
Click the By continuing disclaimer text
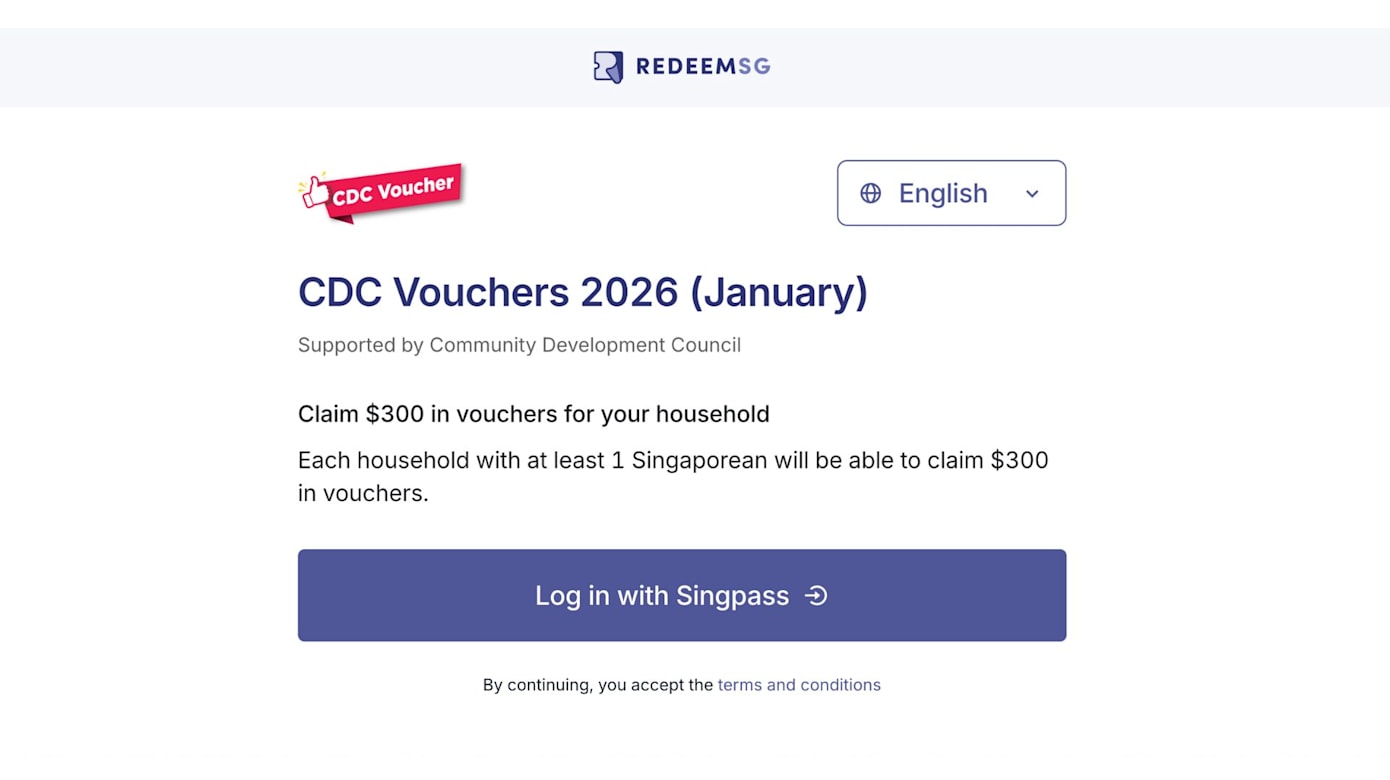597,685
